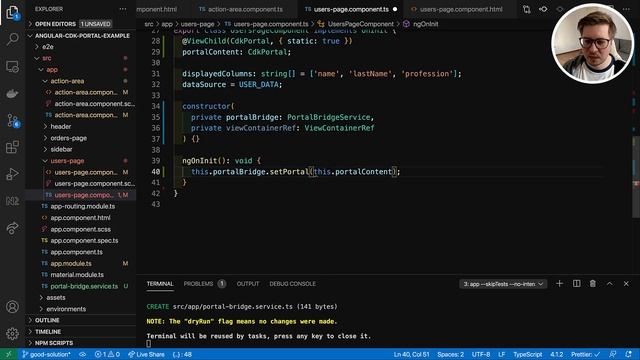Click the go-to-previous-change editor icon
This screenshot has width=640, height=360.
coord(543,9)
